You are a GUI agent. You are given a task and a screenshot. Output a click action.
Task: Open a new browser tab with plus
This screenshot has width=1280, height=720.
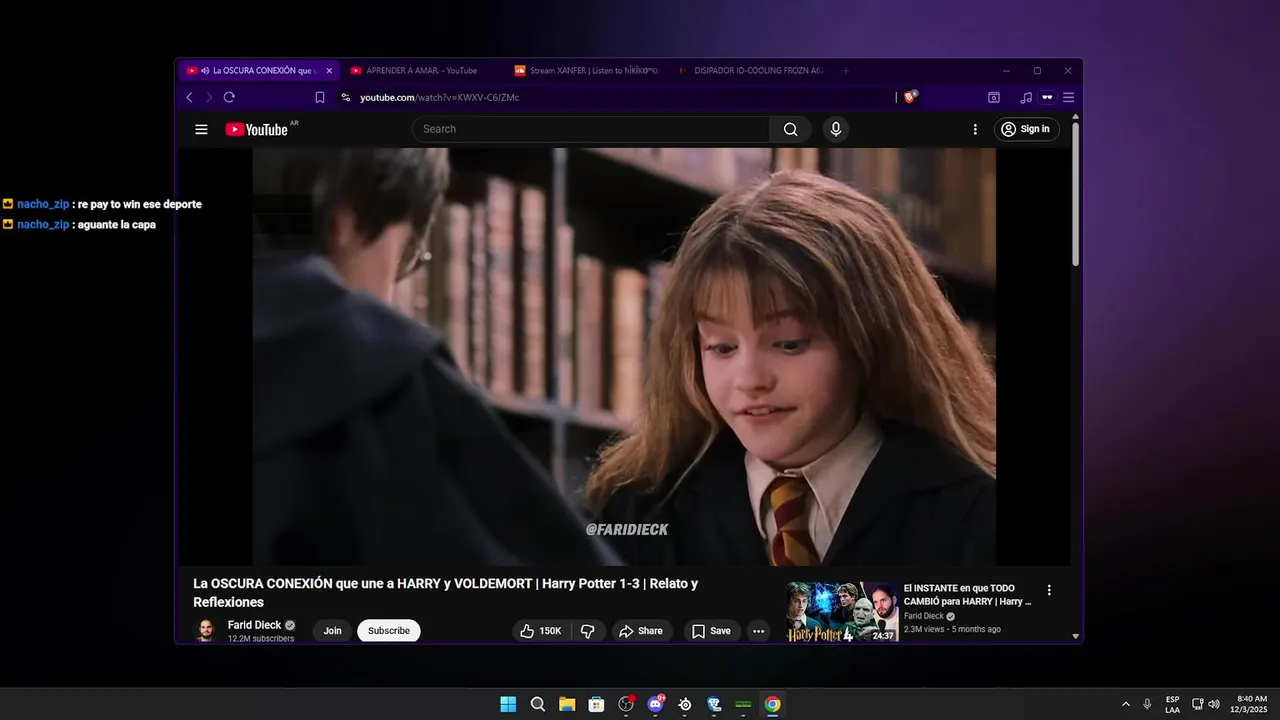pyautogui.click(x=846, y=70)
